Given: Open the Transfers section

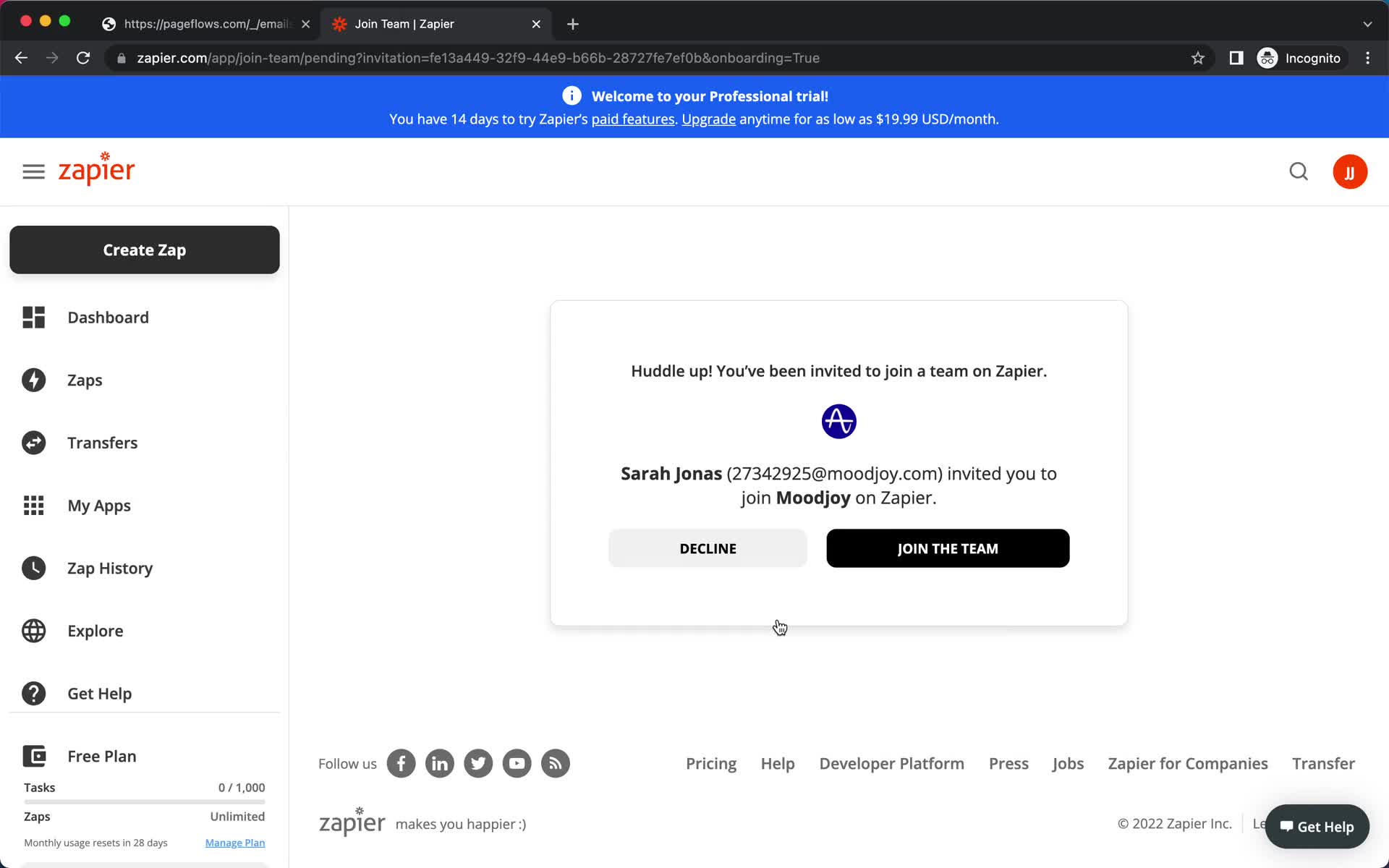Looking at the screenshot, I should point(102,442).
